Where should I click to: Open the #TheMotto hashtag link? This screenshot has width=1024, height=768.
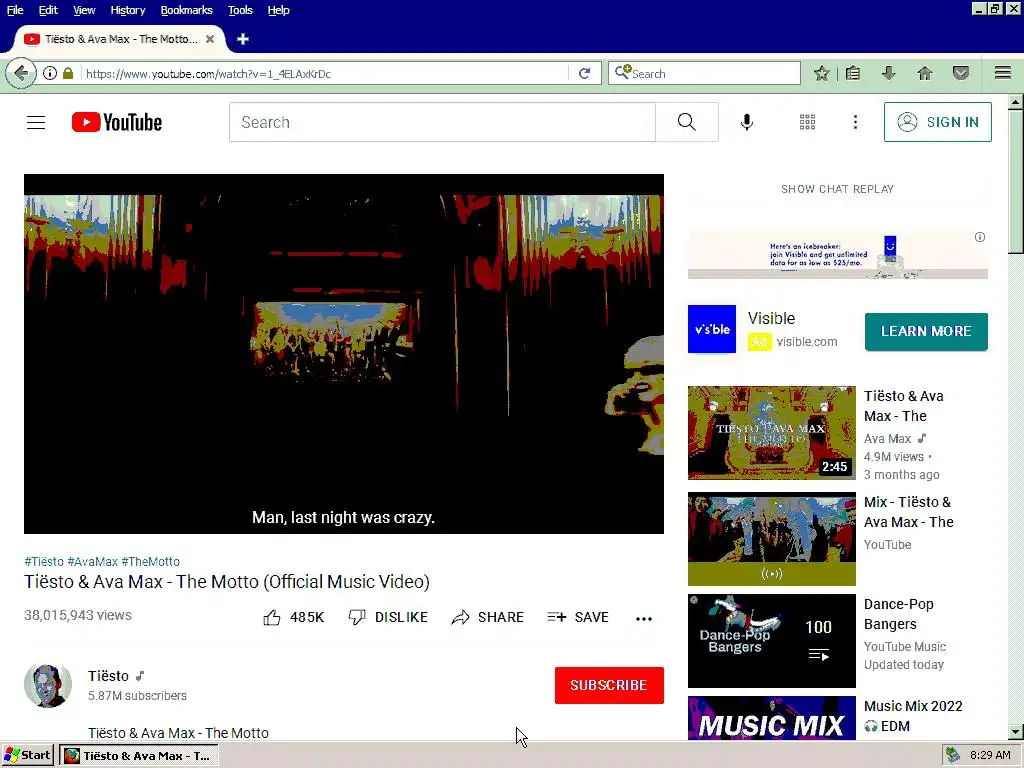[x=150, y=562]
